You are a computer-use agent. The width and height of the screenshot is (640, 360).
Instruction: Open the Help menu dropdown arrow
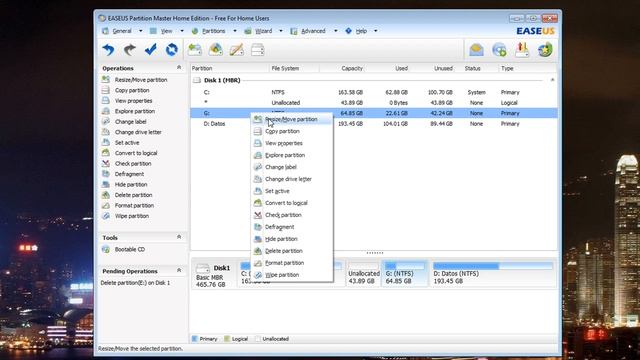point(375,31)
